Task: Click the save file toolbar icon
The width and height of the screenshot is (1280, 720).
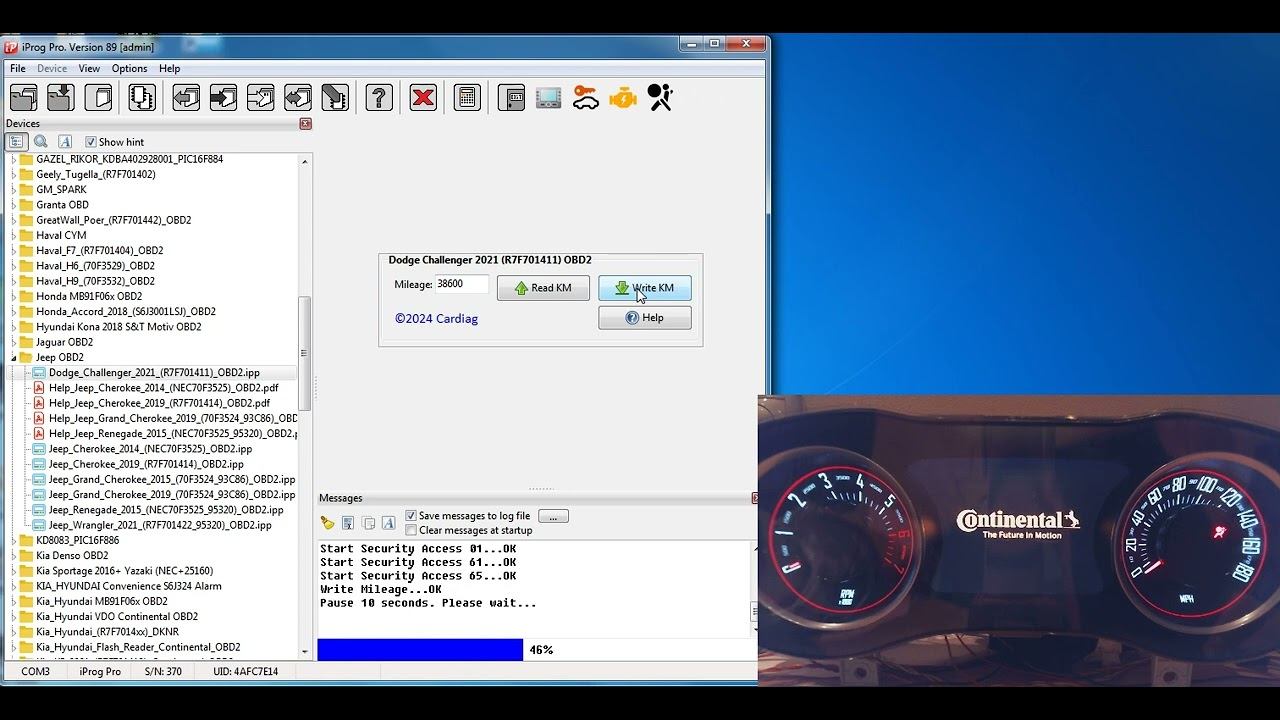Action: 61,97
